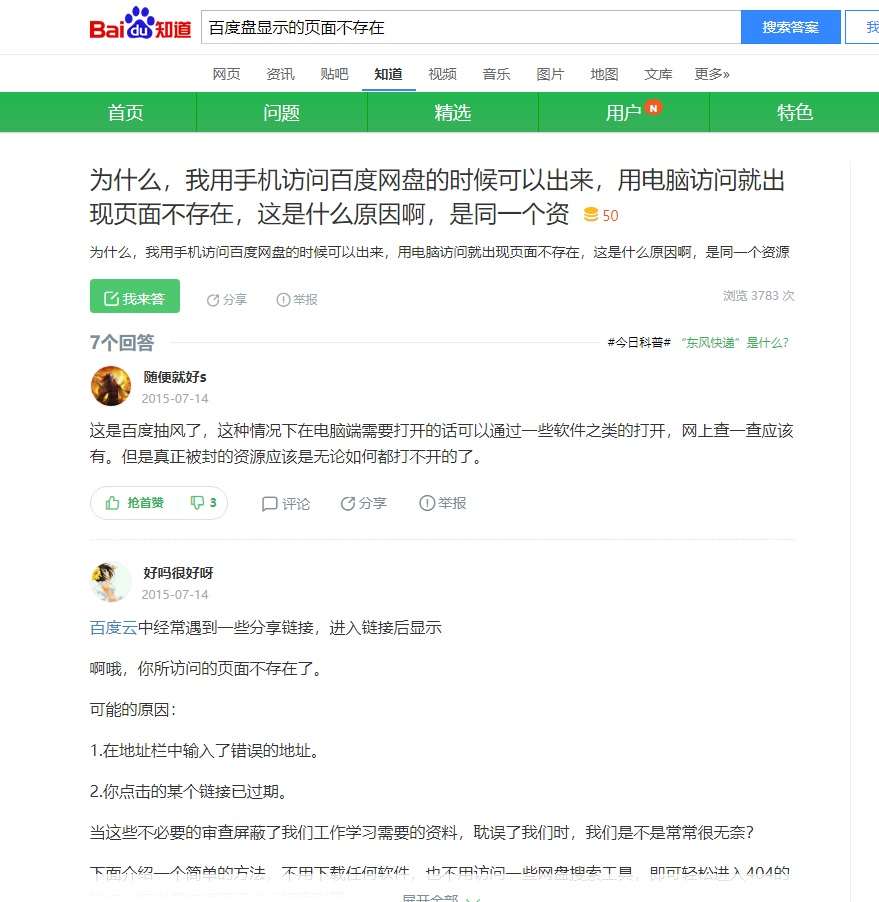The width and height of the screenshot is (879, 902).
Task: Click the Baidu Zhidao logo
Action: point(140,24)
